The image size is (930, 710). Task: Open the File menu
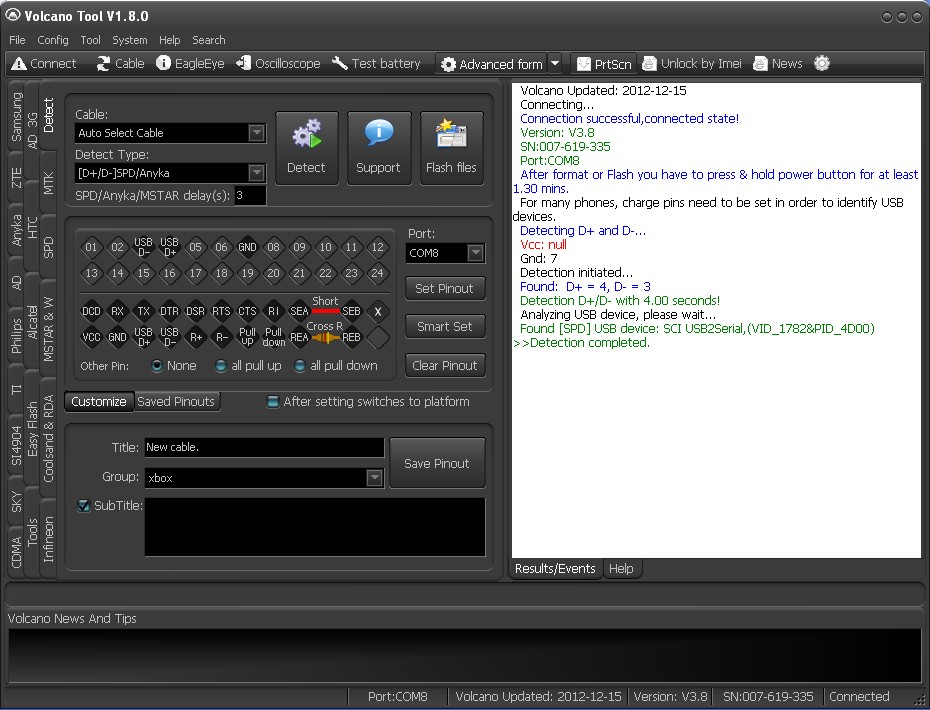click(x=17, y=40)
